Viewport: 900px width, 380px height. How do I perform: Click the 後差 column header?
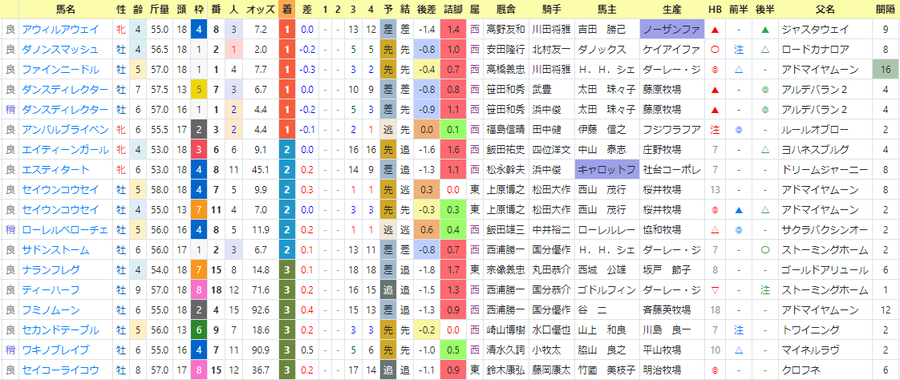tap(426, 9)
